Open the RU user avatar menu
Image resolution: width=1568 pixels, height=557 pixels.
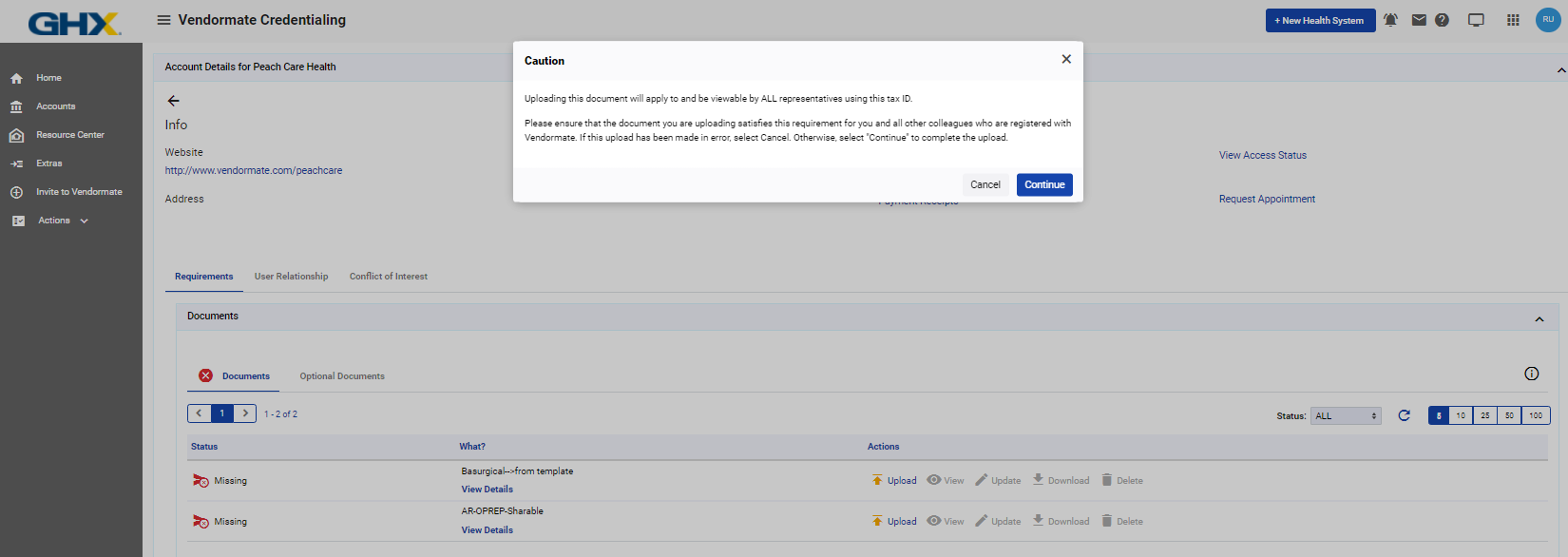point(1548,20)
